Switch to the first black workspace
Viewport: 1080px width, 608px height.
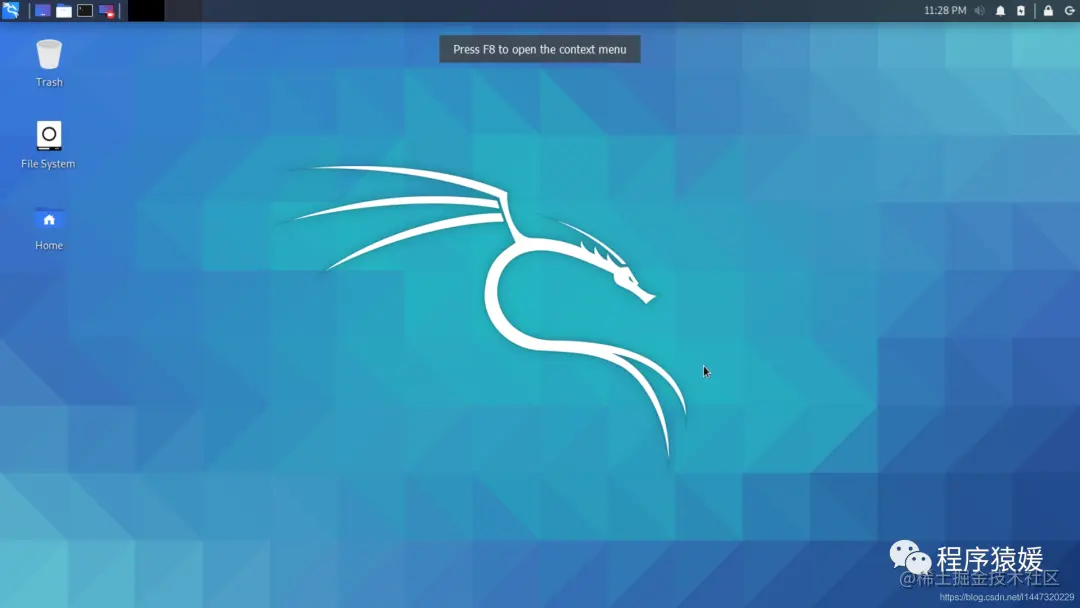[146, 10]
